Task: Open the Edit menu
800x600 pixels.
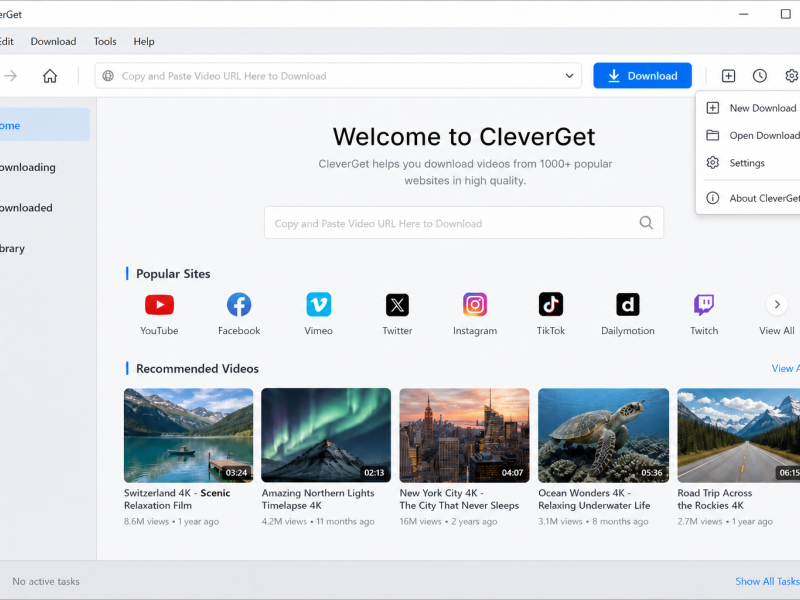Action: tap(7, 41)
